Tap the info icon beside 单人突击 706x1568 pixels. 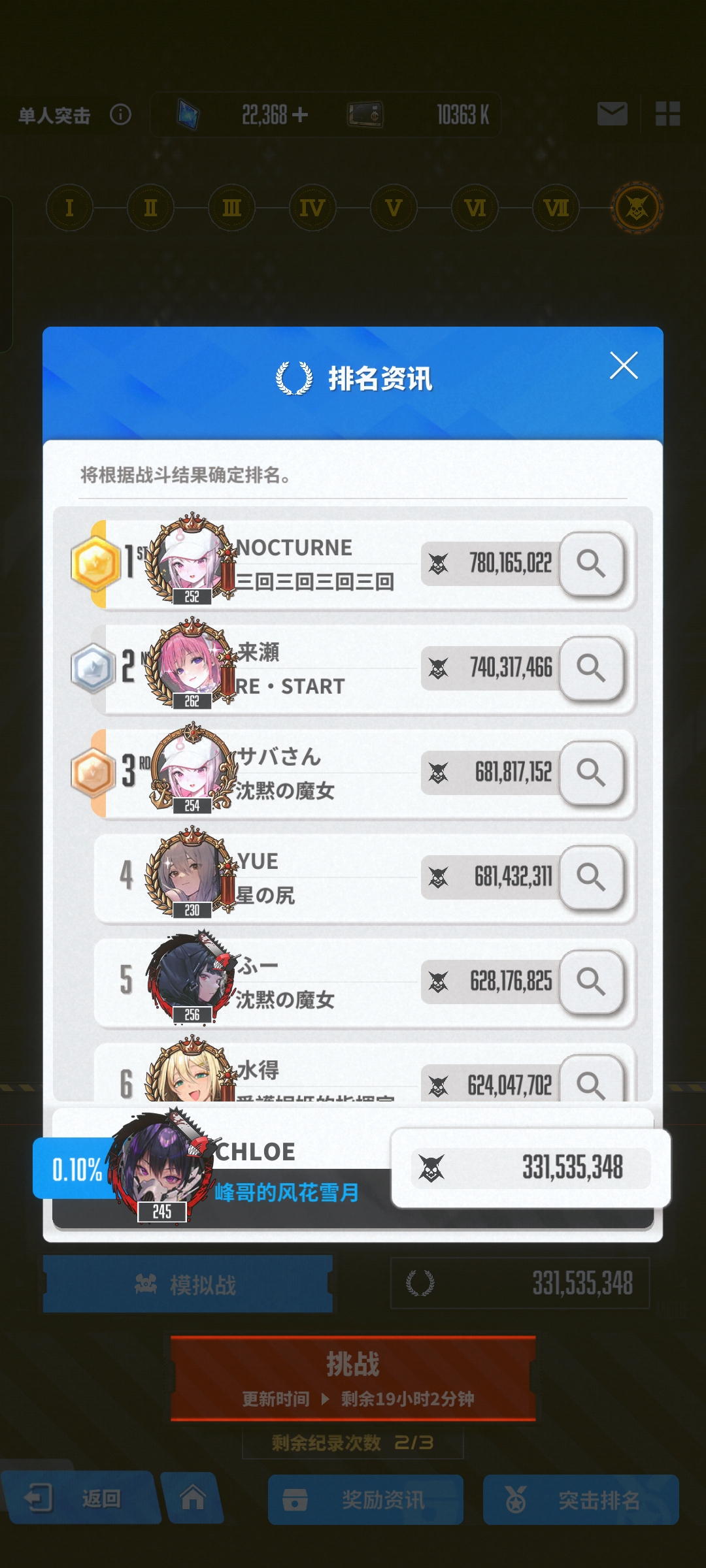tap(120, 115)
